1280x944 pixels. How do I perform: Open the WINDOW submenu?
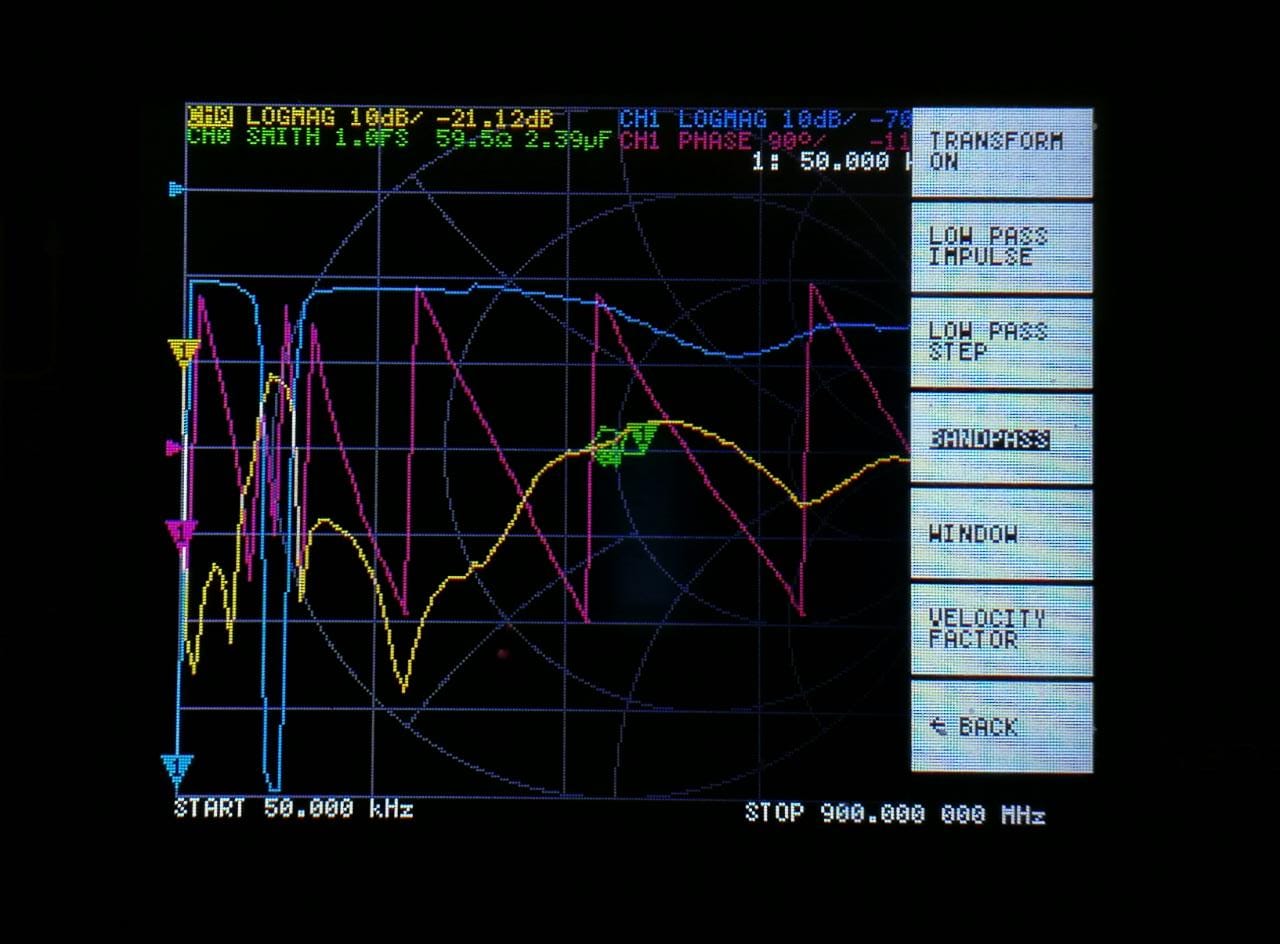click(x=1001, y=534)
